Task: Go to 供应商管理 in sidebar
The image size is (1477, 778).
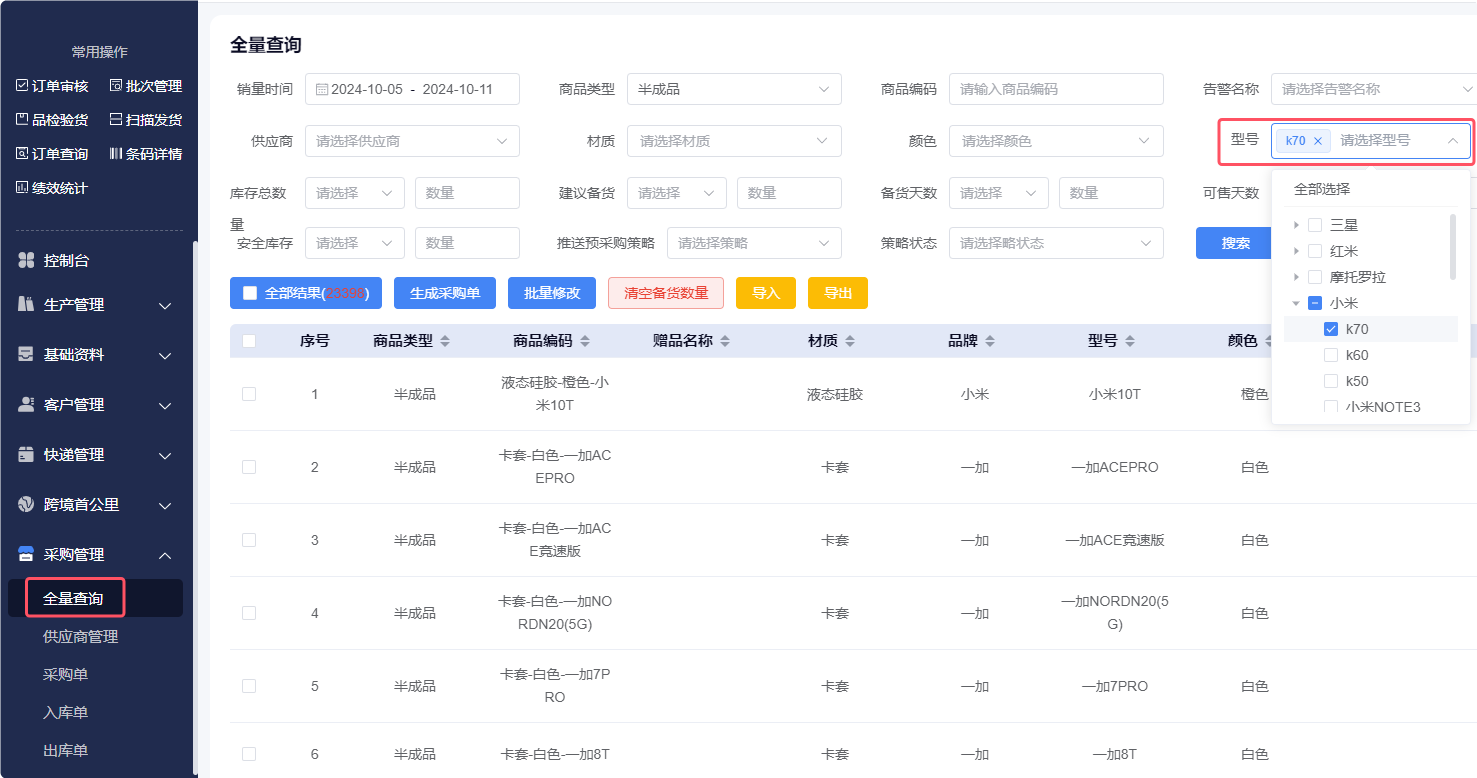Action: click(80, 636)
